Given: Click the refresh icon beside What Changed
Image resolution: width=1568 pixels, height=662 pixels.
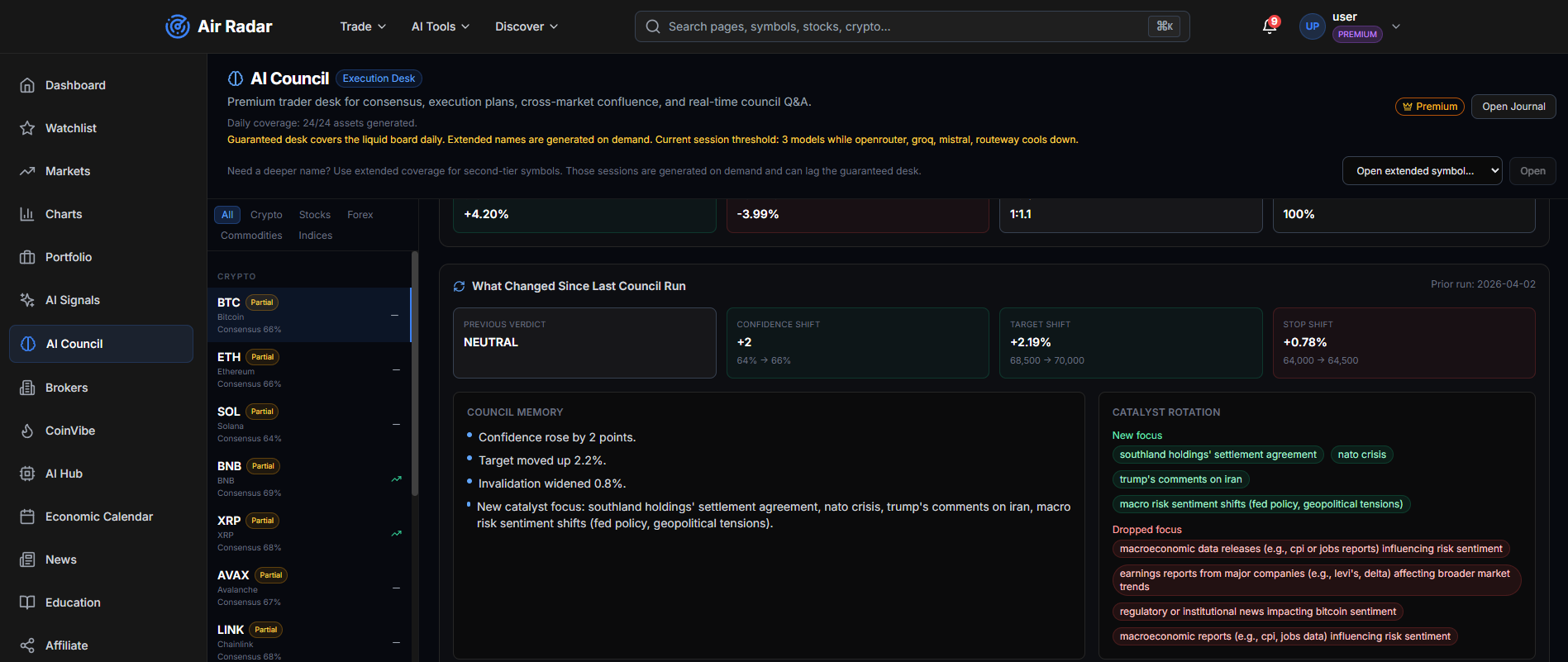Looking at the screenshot, I should [459, 286].
